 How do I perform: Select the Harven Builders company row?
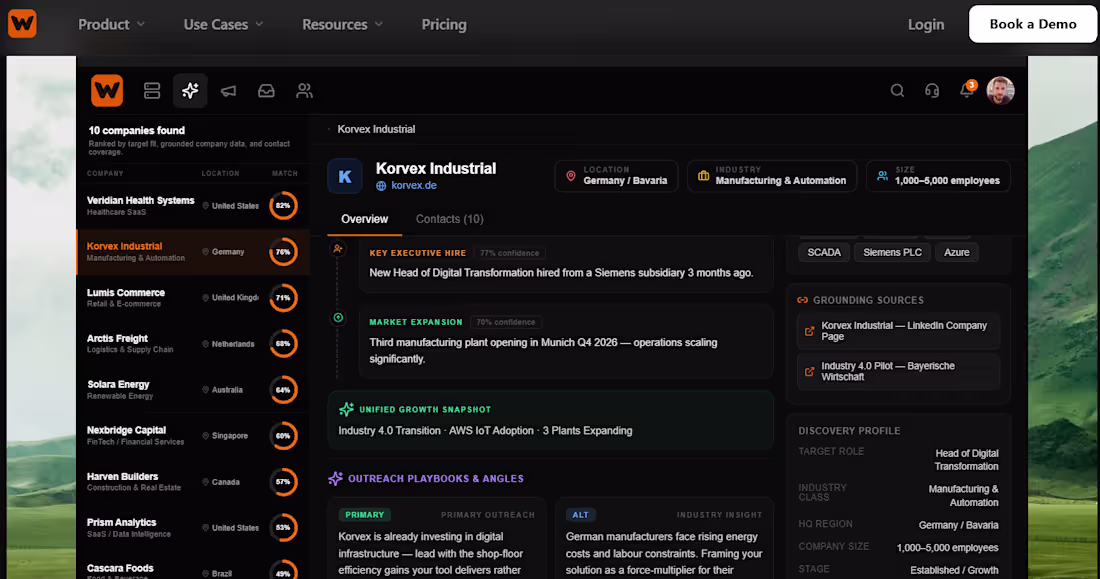tap(193, 481)
